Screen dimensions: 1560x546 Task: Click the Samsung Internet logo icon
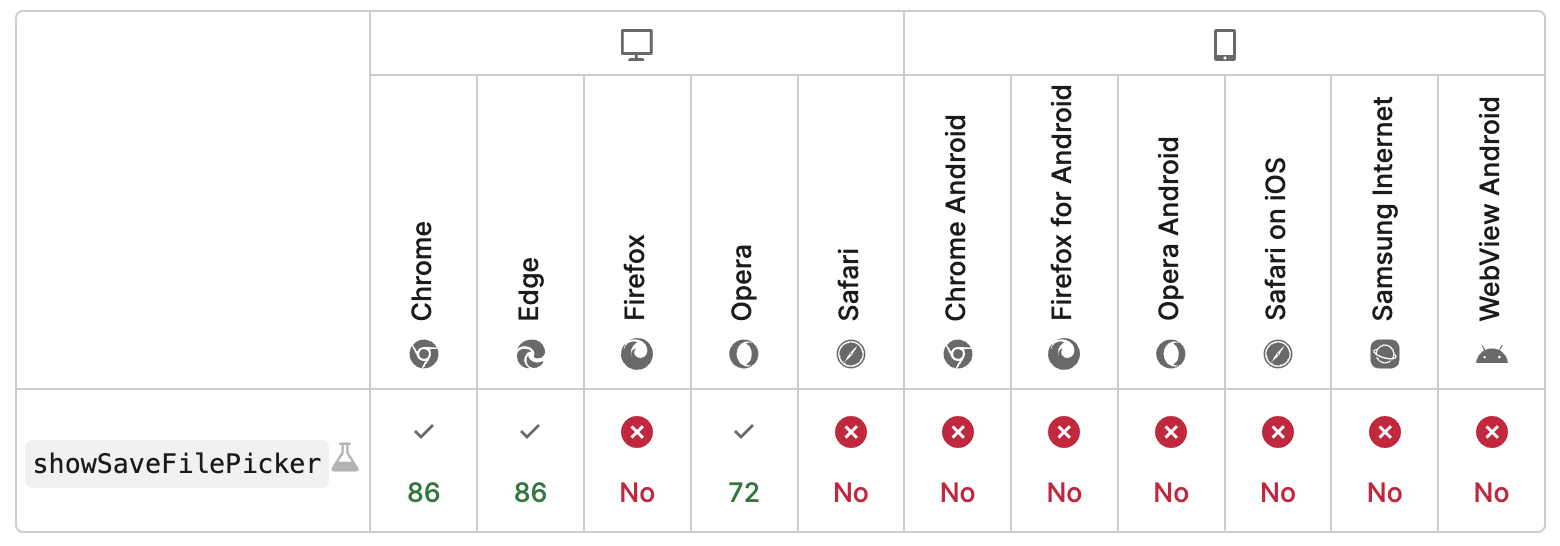click(1384, 354)
